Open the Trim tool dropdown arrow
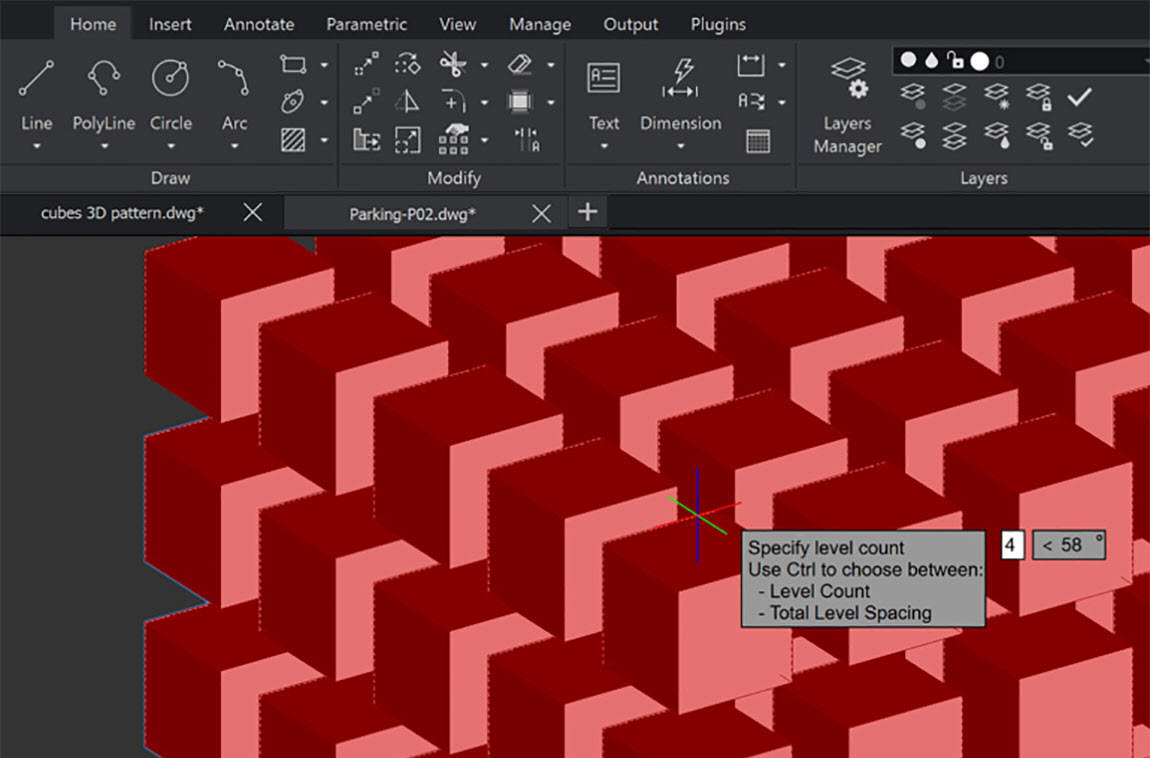This screenshot has width=1150, height=758. [484, 65]
